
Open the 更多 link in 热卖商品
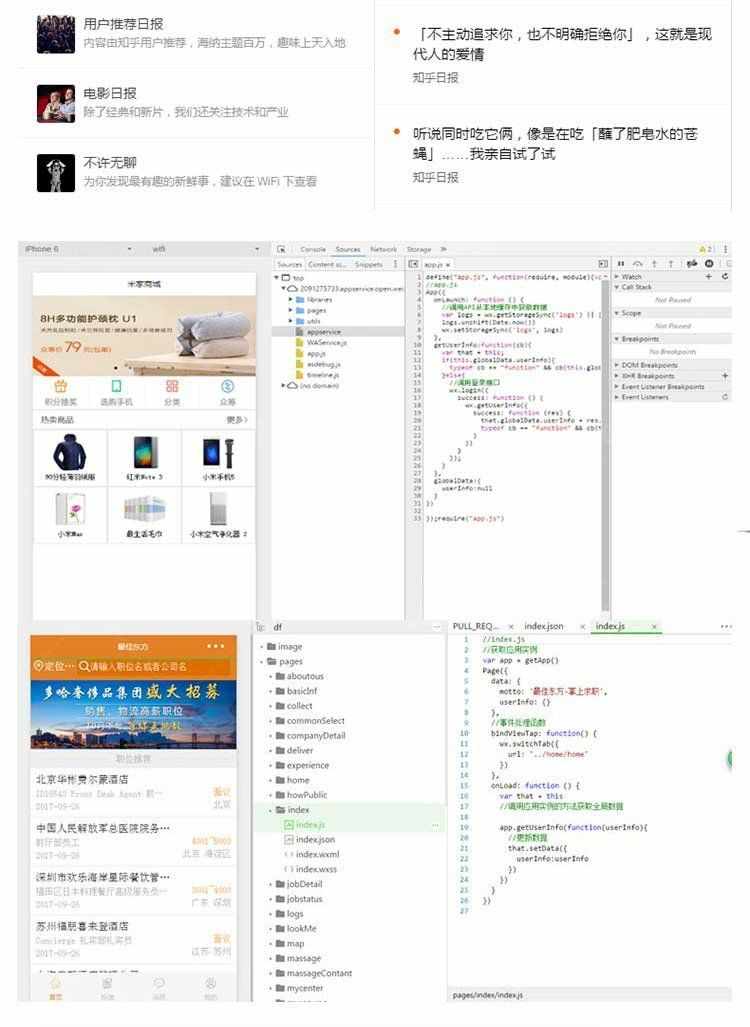pyautogui.click(x=236, y=419)
